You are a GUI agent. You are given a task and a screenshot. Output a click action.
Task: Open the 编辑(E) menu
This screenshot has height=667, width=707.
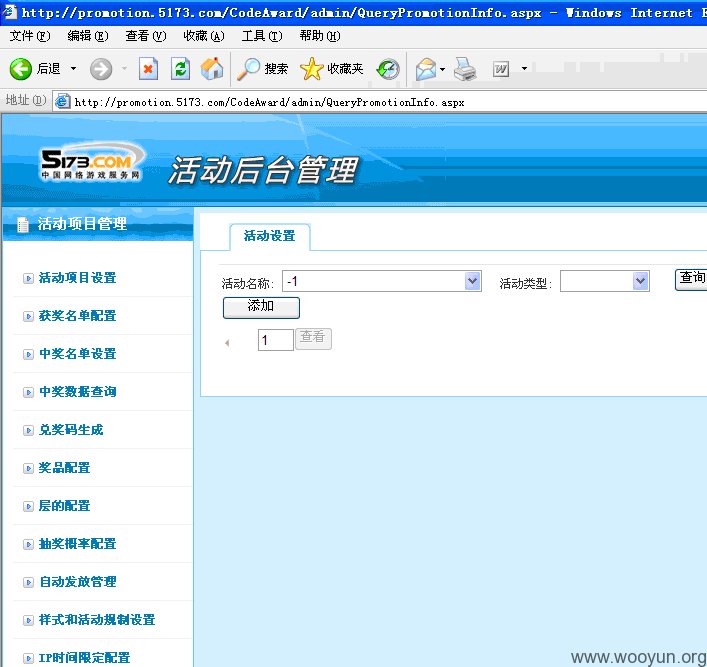tap(87, 36)
